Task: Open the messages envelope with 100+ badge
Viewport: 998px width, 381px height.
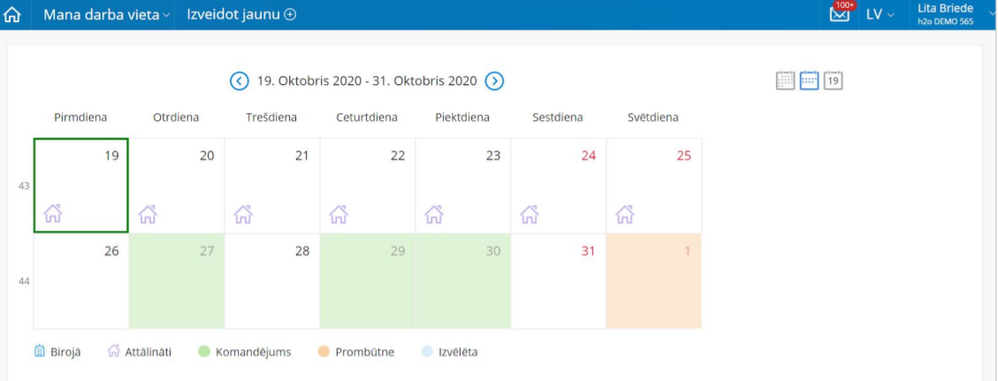Action: click(840, 13)
